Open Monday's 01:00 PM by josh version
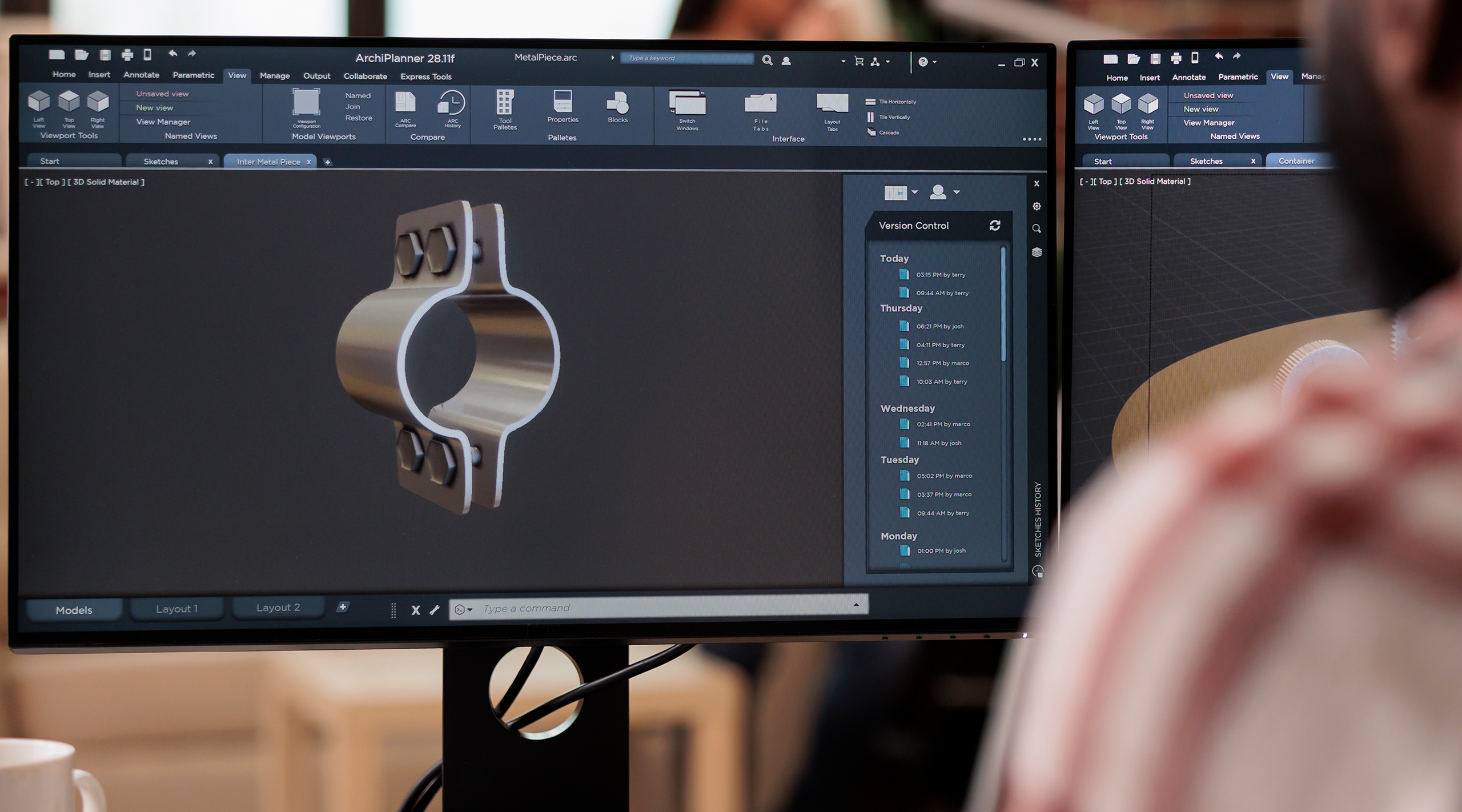Screen dimensions: 1462x812 [x=933, y=550]
